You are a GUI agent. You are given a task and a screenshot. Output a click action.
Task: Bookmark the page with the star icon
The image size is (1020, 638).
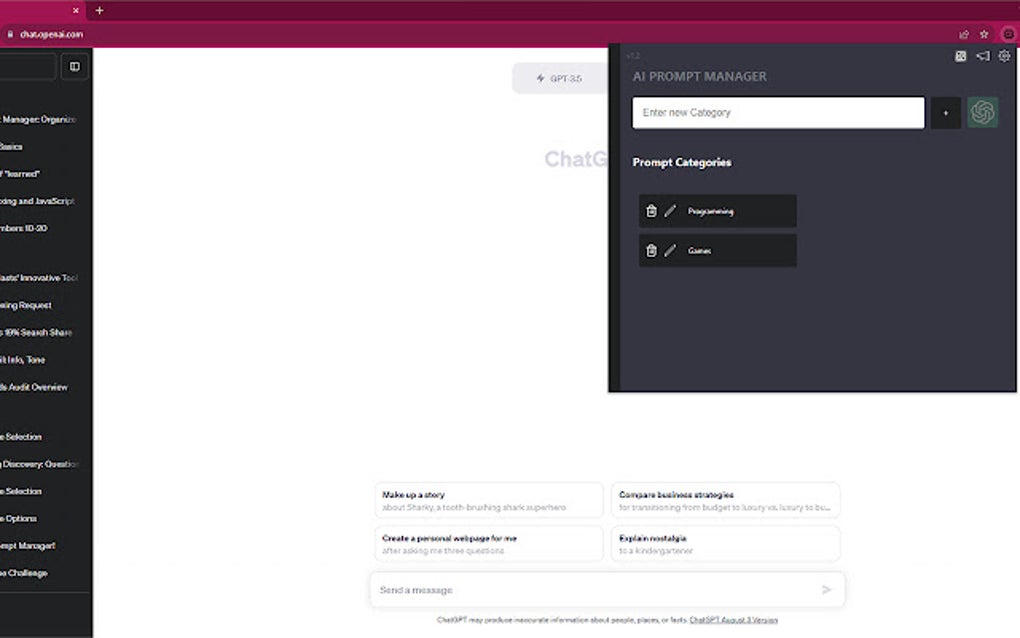984,33
